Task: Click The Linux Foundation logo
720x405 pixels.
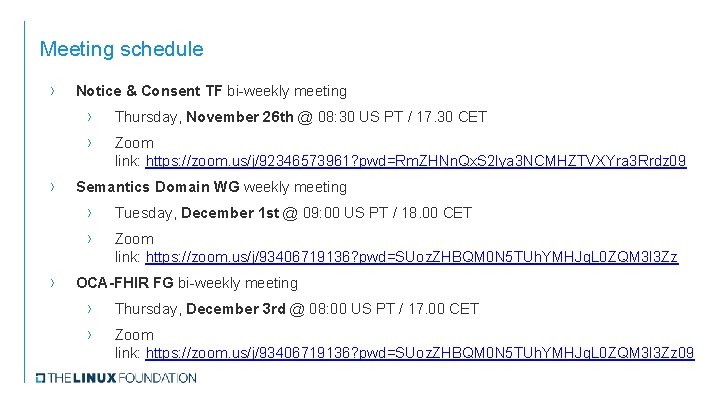Action: [116, 378]
